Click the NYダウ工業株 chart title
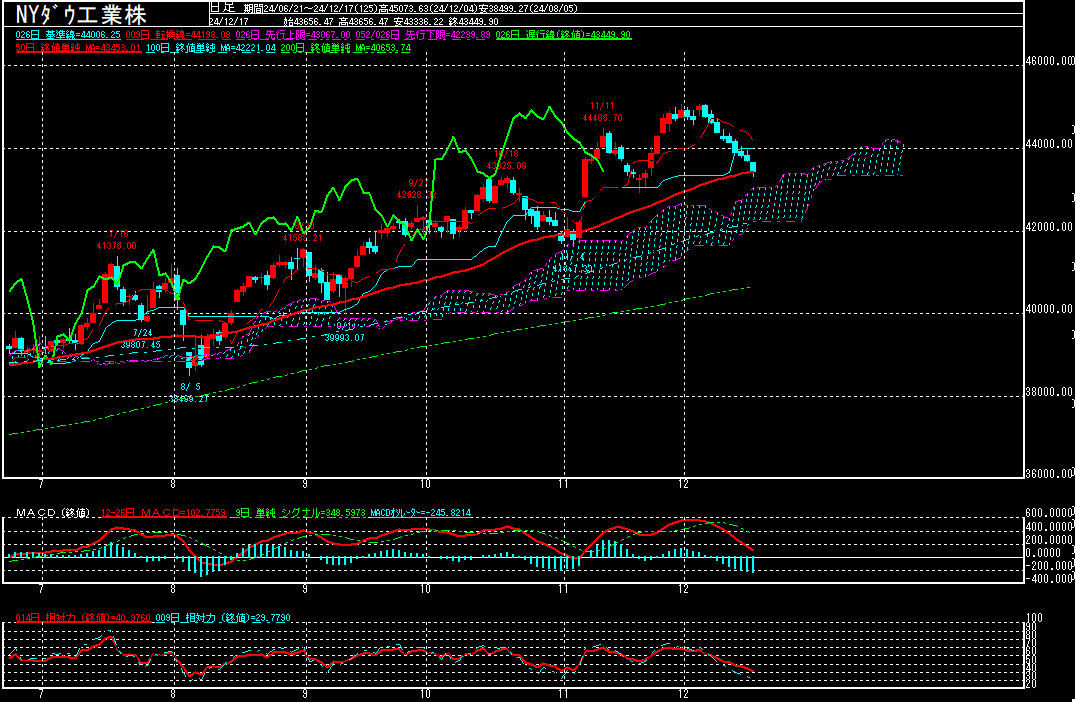The image size is (1076, 702). click(81, 14)
